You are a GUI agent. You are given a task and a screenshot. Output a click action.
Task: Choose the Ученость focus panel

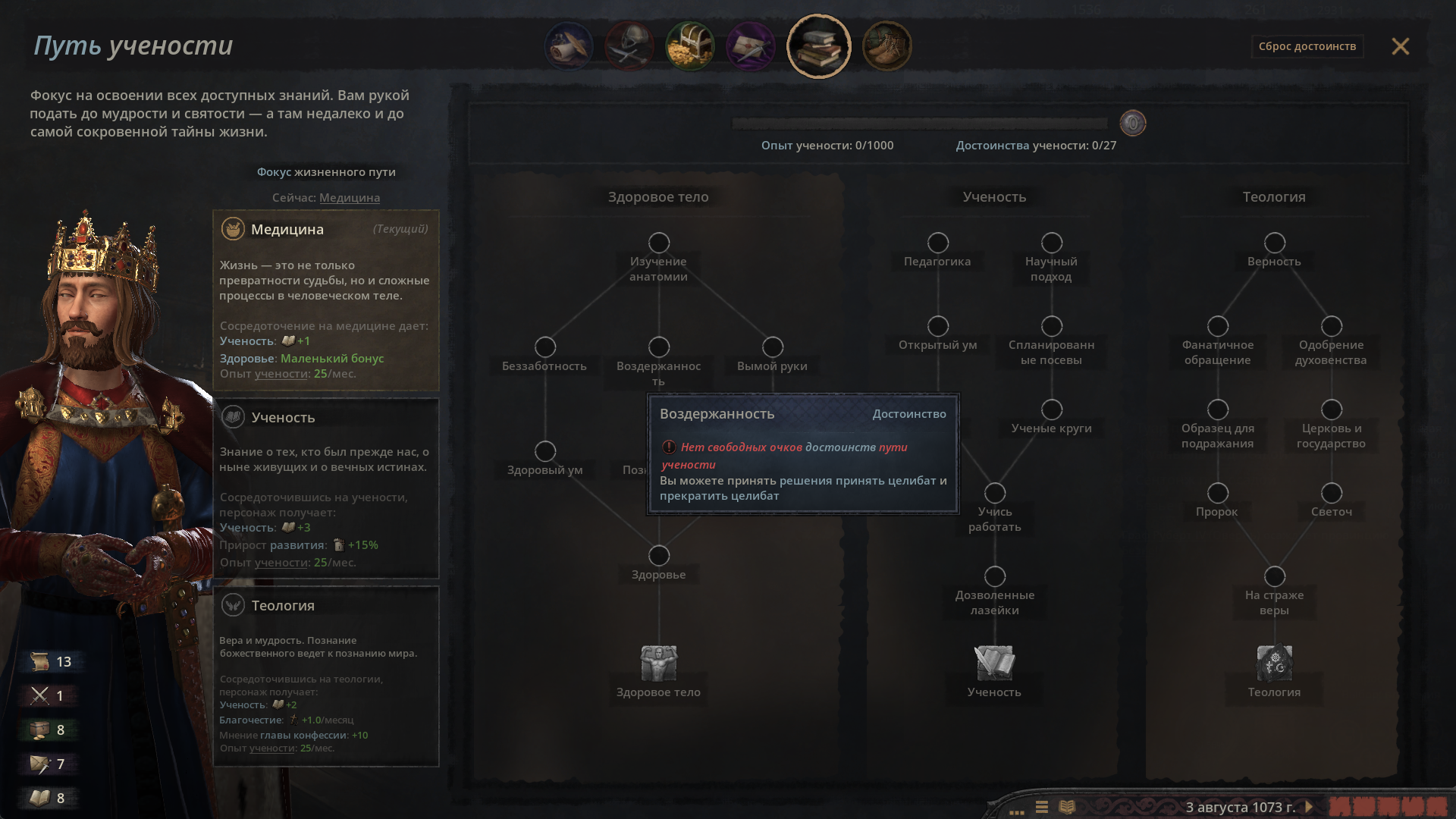(x=326, y=488)
